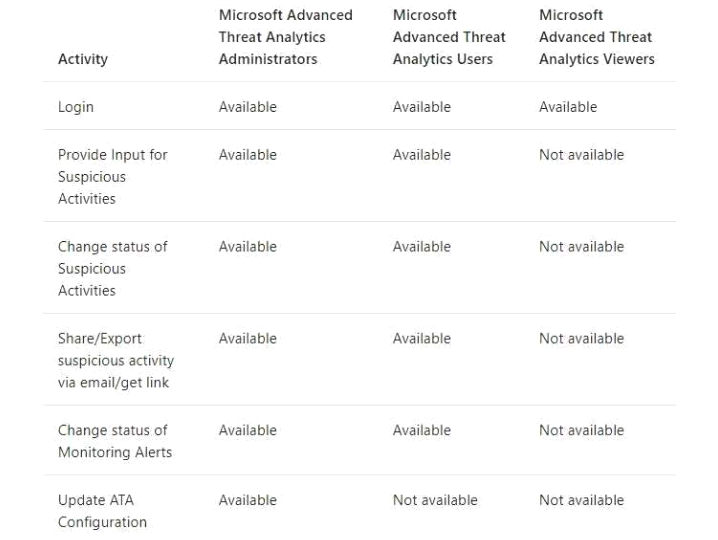Click Not available for Viewers Change Suspicious status
This screenshot has height=540, width=718.
[582, 247]
